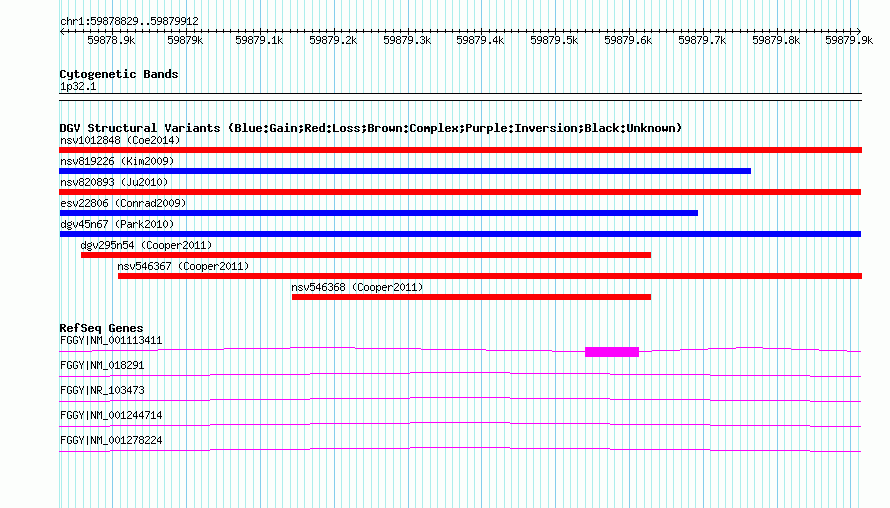Click the 59879.4k ruler label
This screenshot has width=890, height=508.
(480, 40)
